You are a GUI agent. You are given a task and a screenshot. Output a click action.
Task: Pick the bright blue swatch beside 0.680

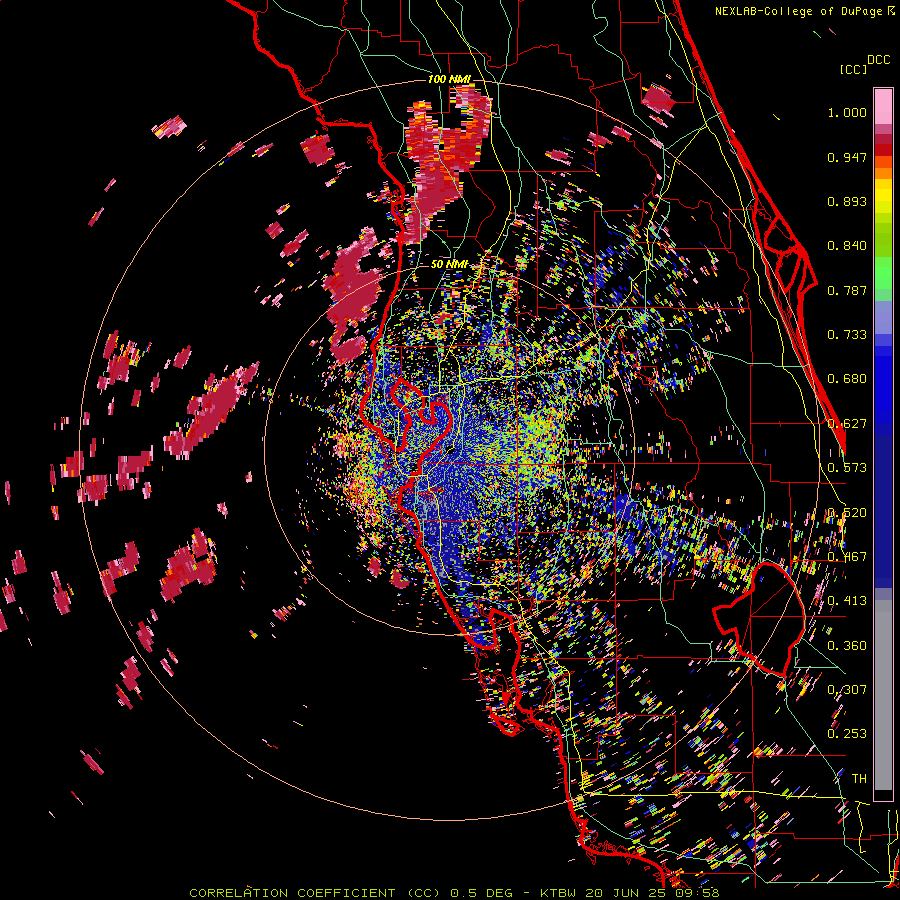point(883,385)
